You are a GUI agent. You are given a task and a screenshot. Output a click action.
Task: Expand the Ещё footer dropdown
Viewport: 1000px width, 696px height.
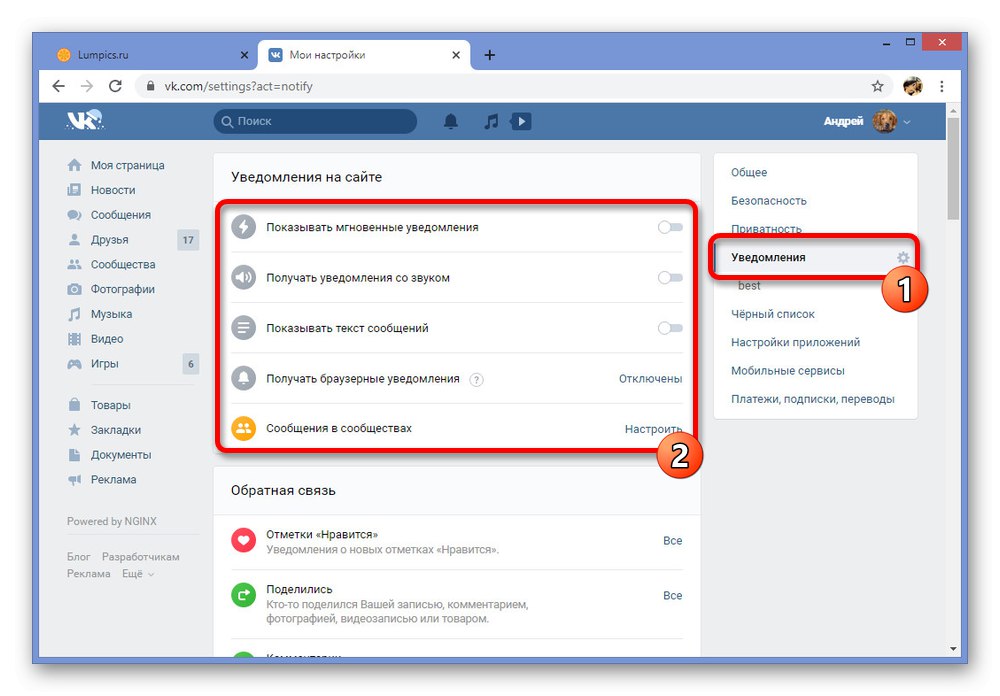138,574
